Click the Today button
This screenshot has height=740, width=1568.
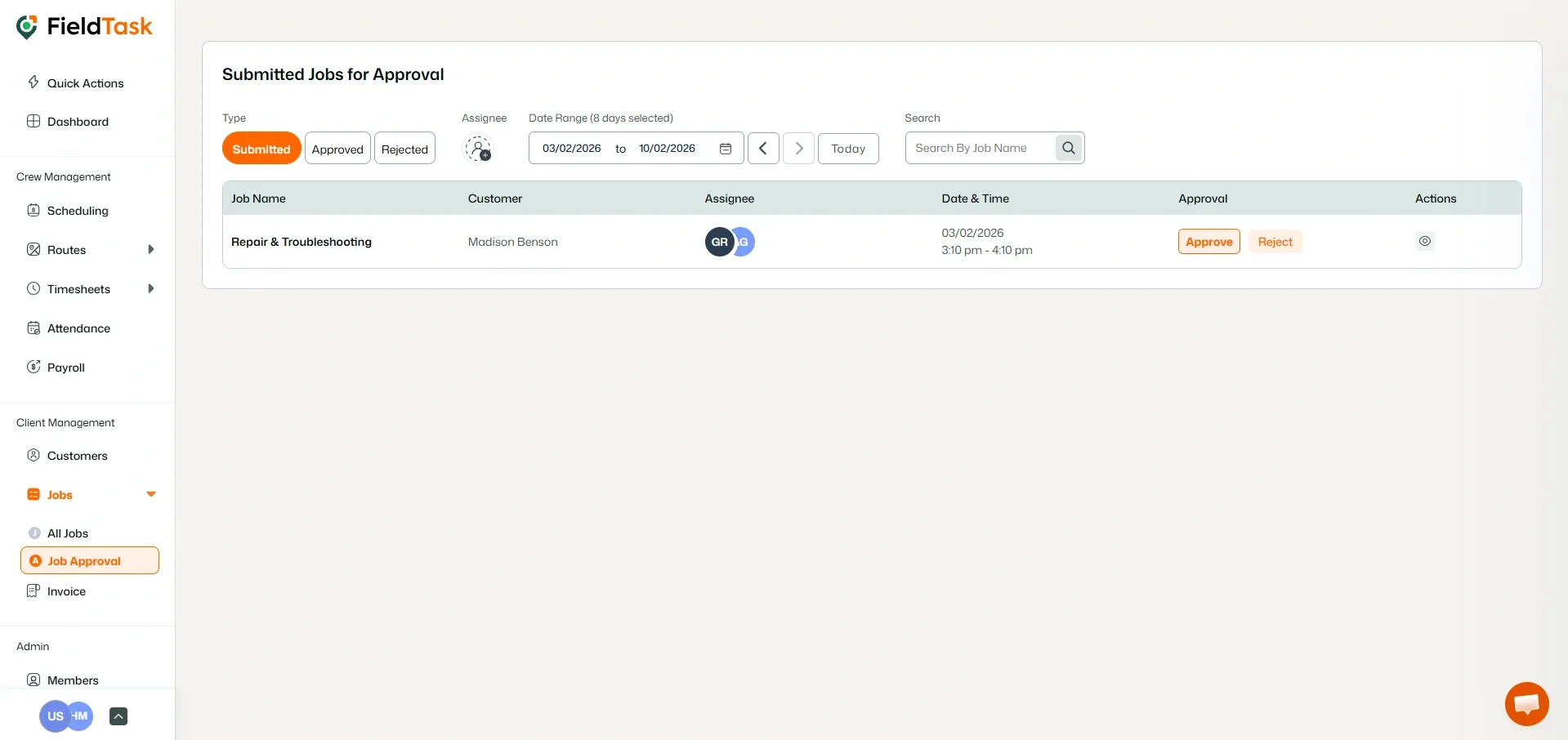pyautogui.click(x=848, y=149)
